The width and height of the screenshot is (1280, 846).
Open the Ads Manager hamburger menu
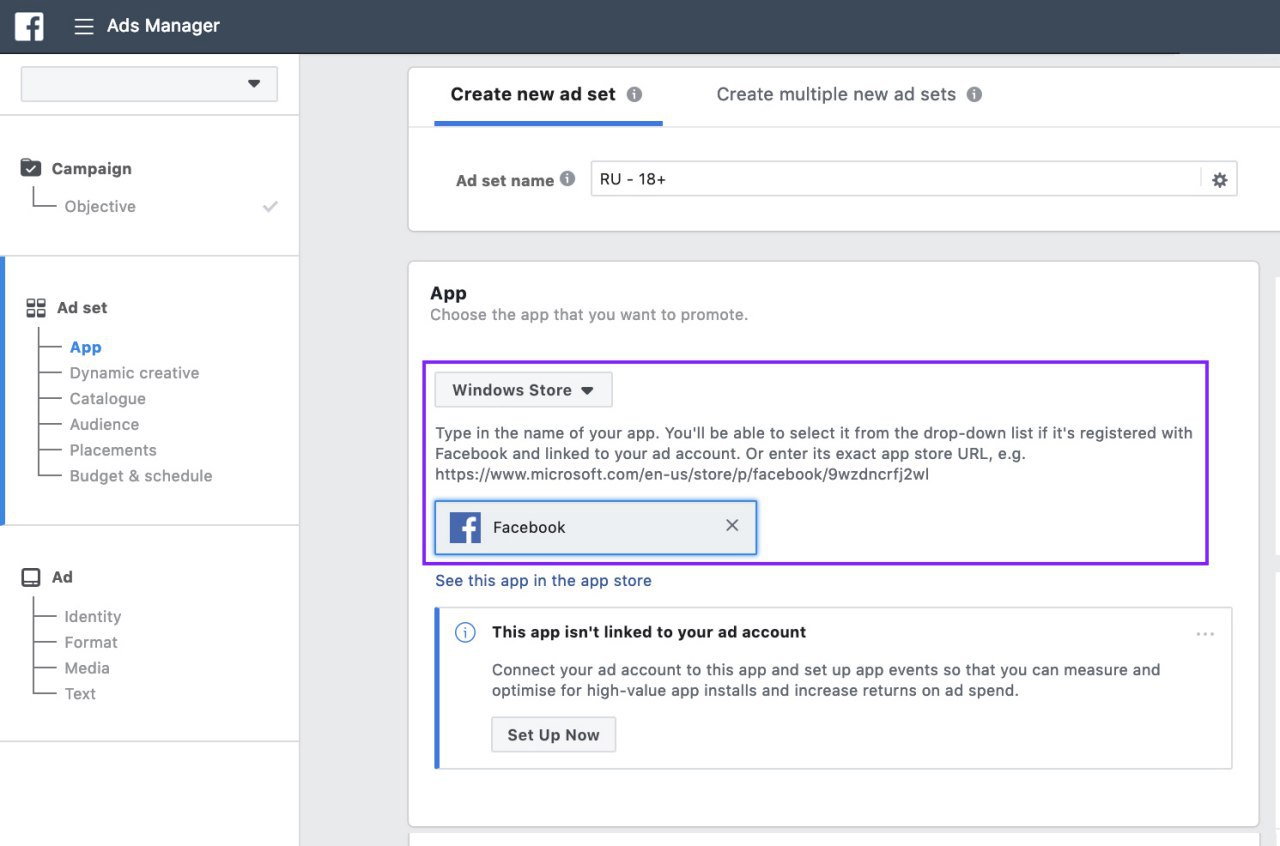[x=84, y=27]
